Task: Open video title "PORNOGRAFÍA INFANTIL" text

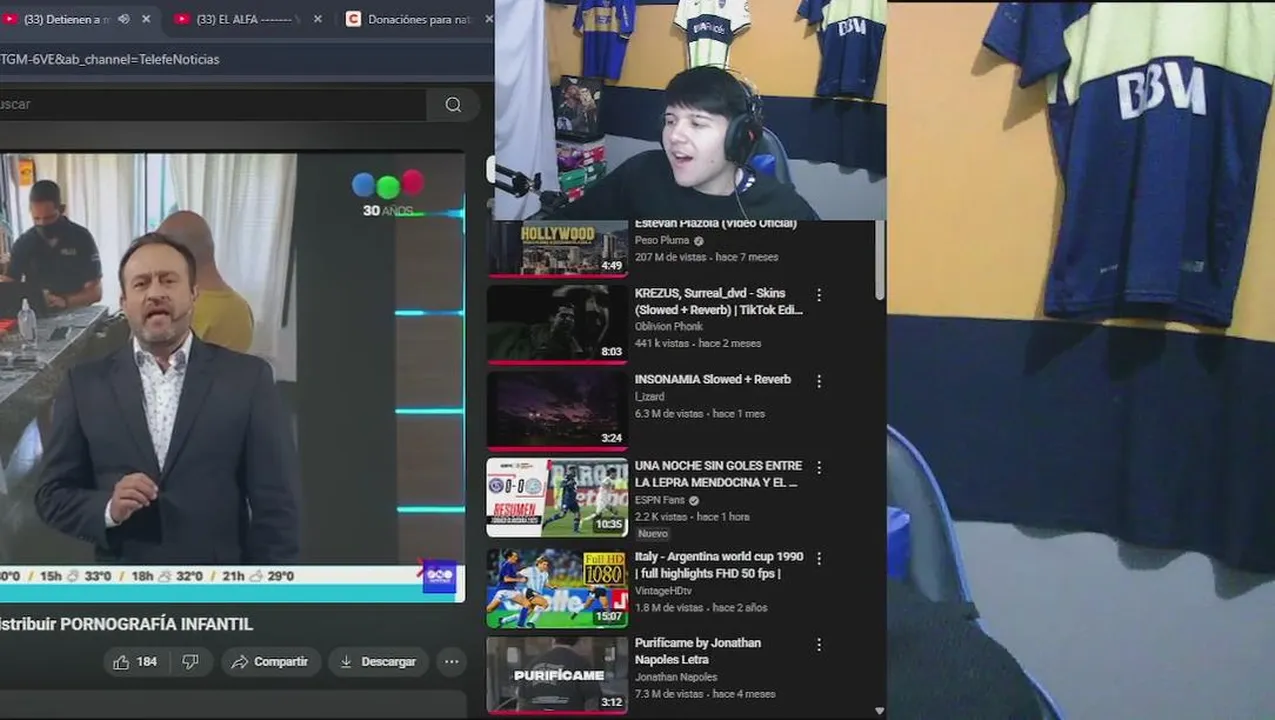Action: point(156,624)
